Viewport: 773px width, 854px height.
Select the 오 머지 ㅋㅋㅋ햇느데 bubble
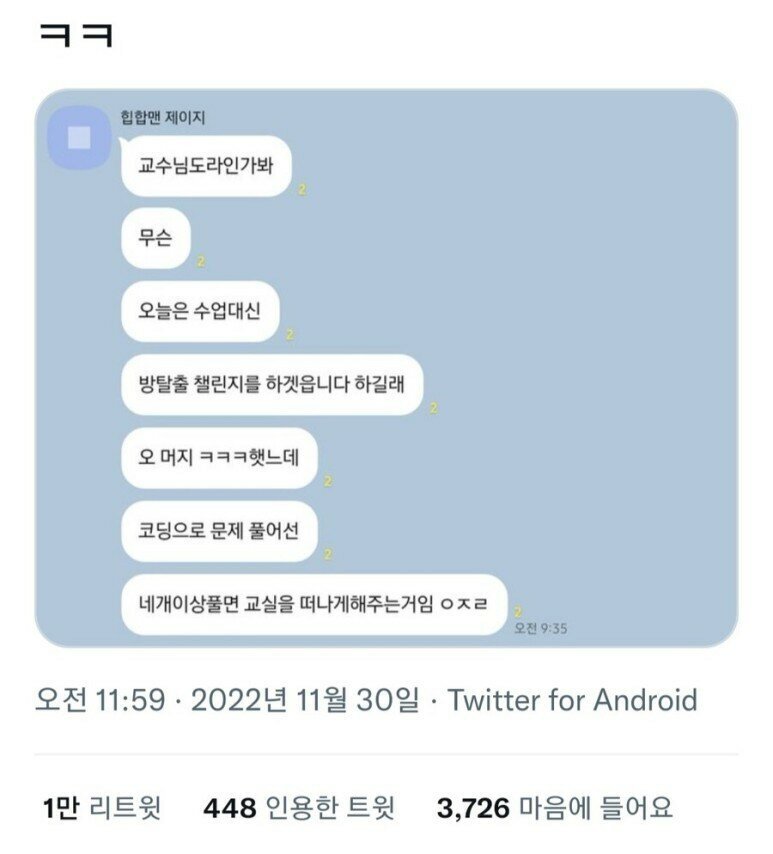[x=219, y=457]
